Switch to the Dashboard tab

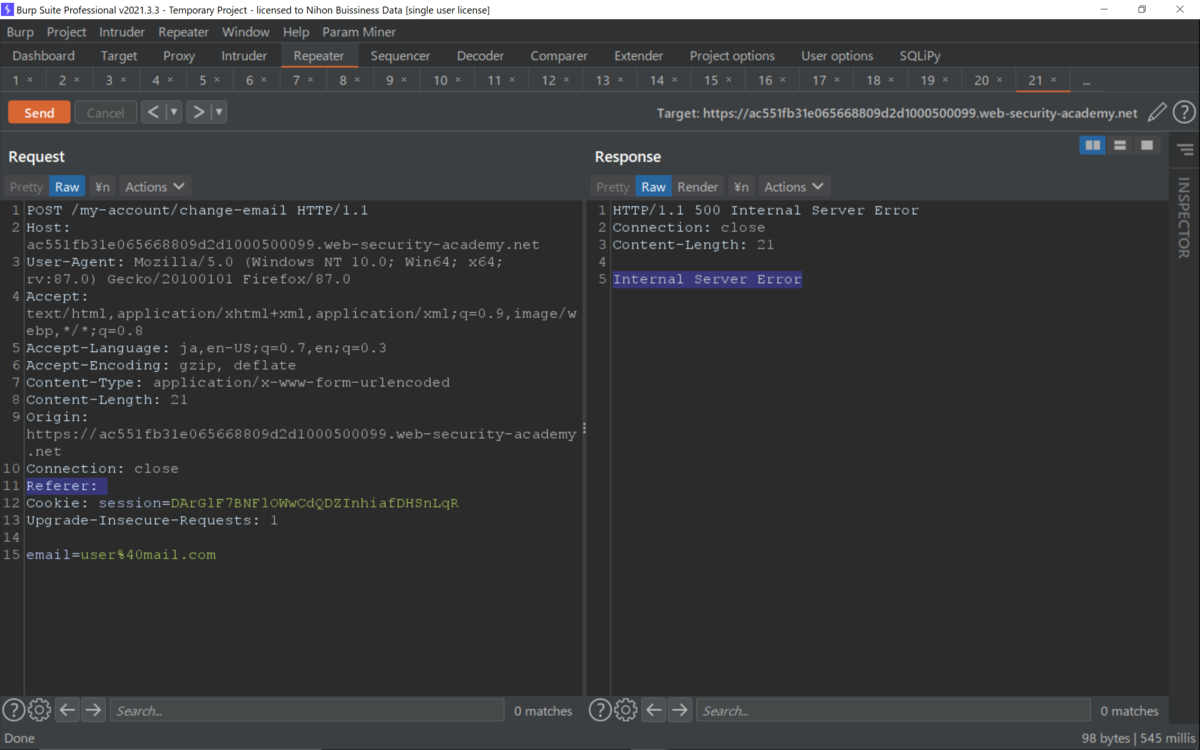point(44,56)
